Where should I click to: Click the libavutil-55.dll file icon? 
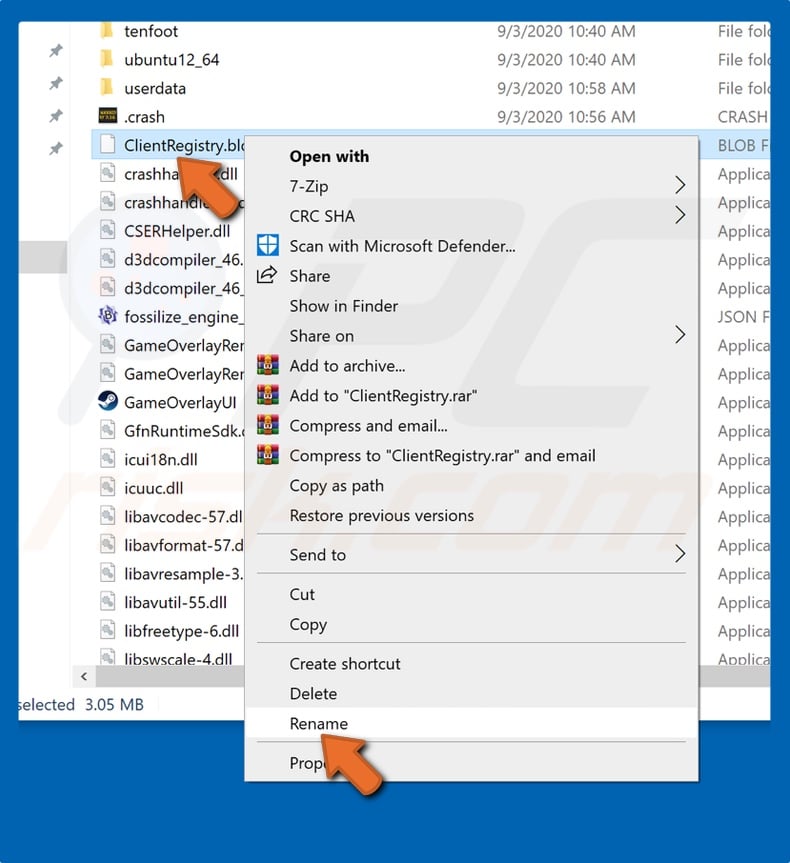pos(107,602)
